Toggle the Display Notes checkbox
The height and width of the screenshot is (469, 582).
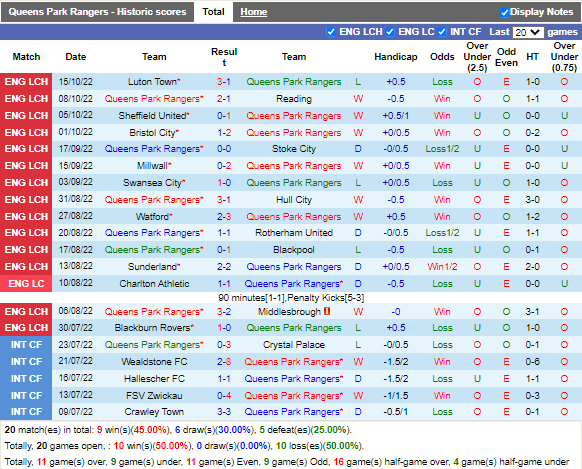tap(504, 12)
